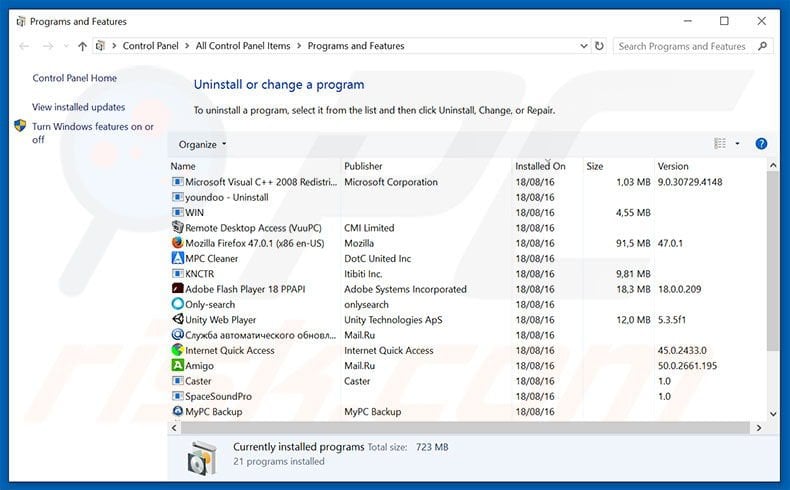Click the Adobe Flash Player 18 icon
Screen dimensions: 790x490
point(177,289)
